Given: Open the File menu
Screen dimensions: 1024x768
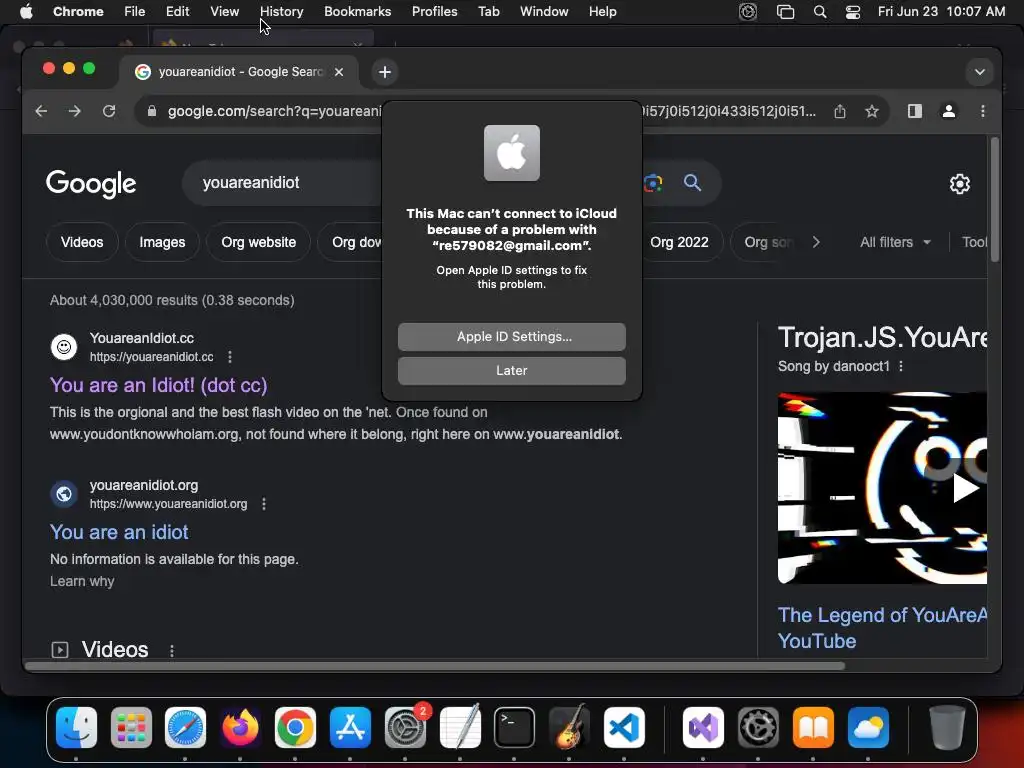Looking at the screenshot, I should point(135,11).
